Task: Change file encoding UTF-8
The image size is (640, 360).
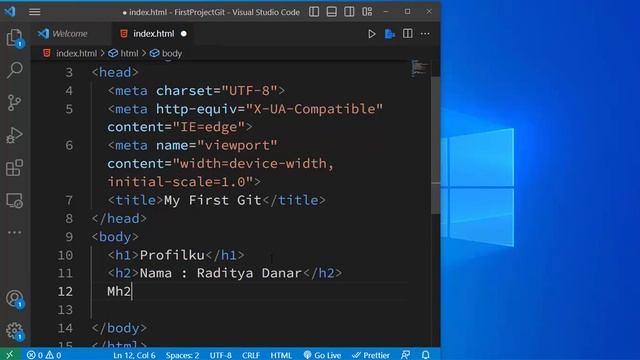Action: point(220,355)
